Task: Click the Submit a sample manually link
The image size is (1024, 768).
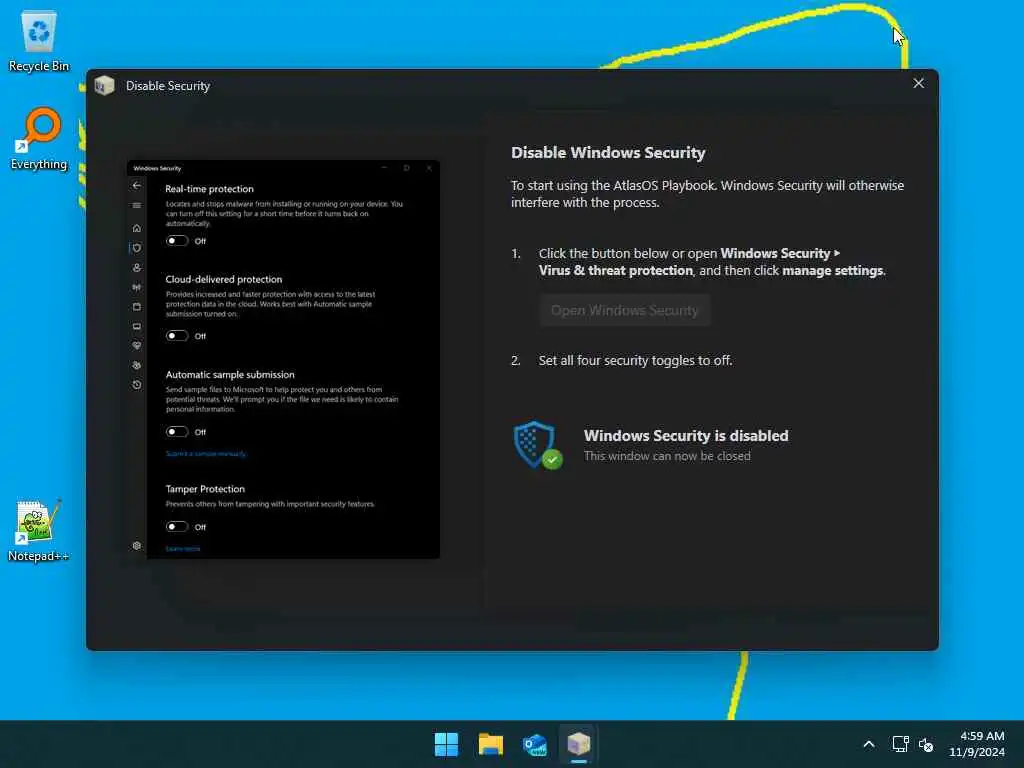Action: tap(206, 454)
